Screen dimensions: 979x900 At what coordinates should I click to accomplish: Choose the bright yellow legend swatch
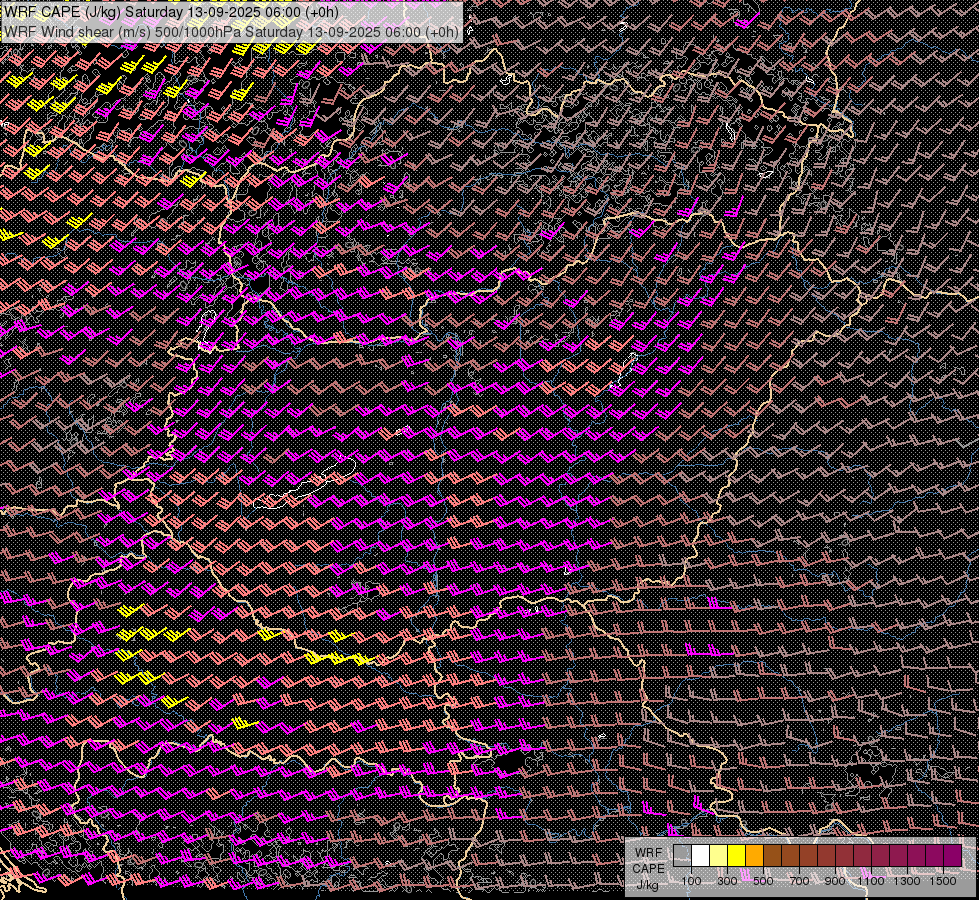point(736,856)
